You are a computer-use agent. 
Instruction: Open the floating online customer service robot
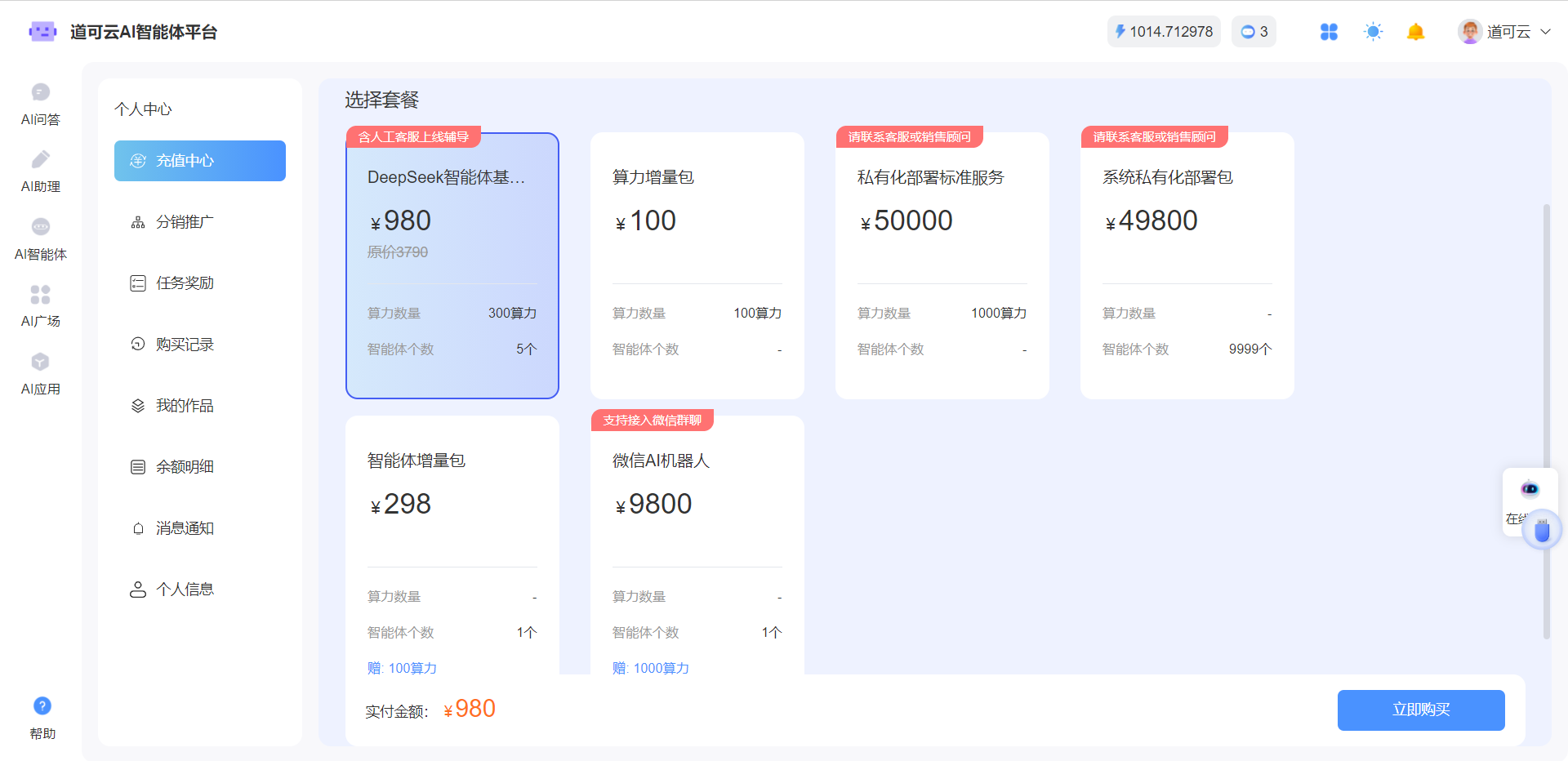point(1529,490)
